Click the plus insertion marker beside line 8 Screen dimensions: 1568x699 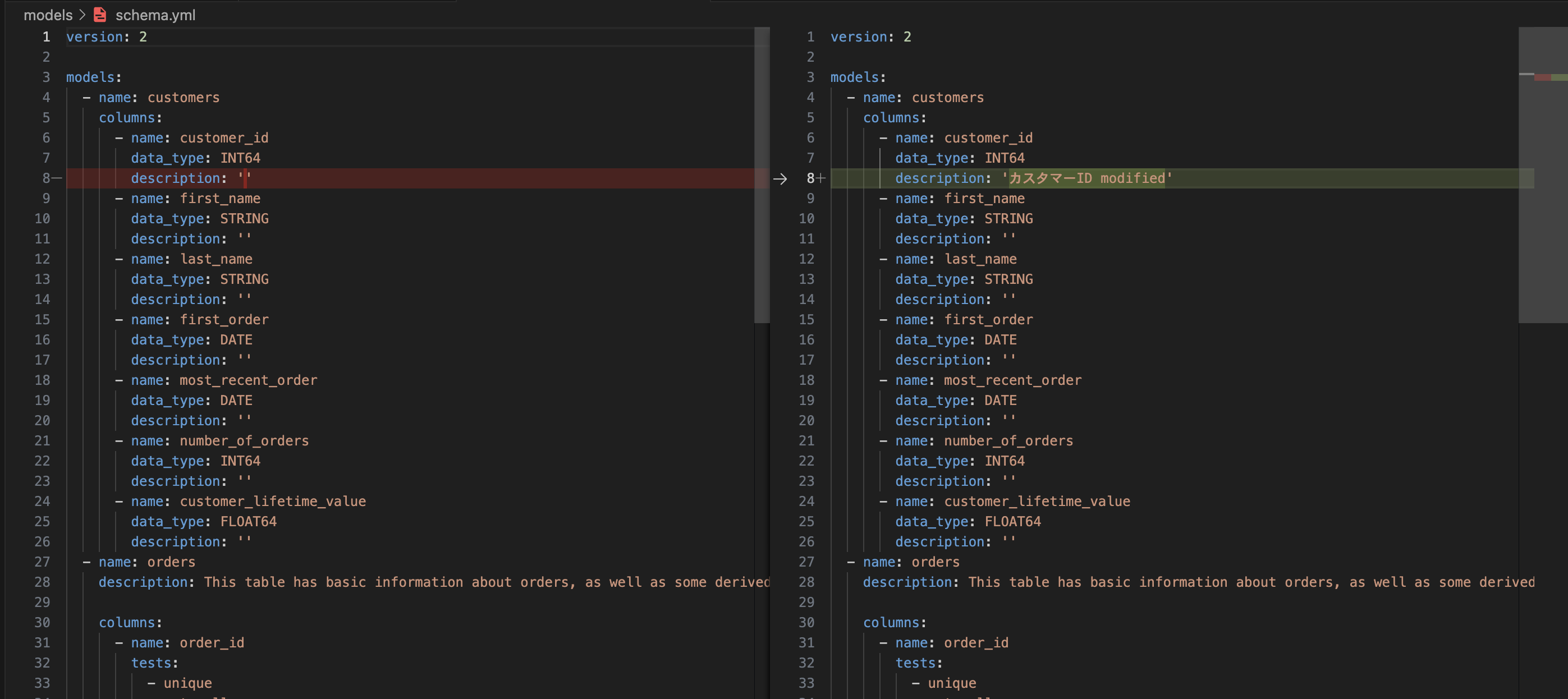click(821, 178)
